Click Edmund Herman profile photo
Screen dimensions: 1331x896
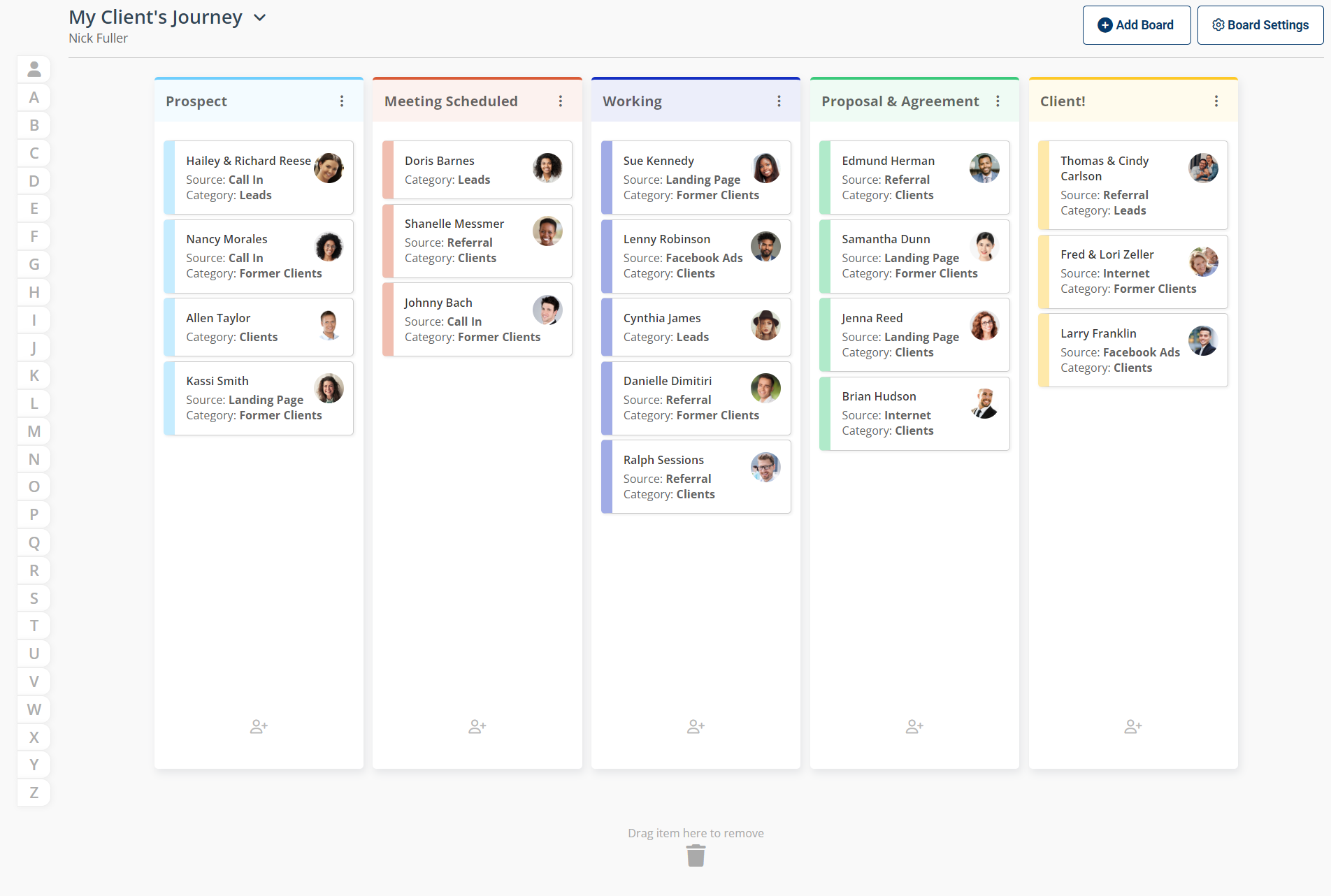[984, 168]
